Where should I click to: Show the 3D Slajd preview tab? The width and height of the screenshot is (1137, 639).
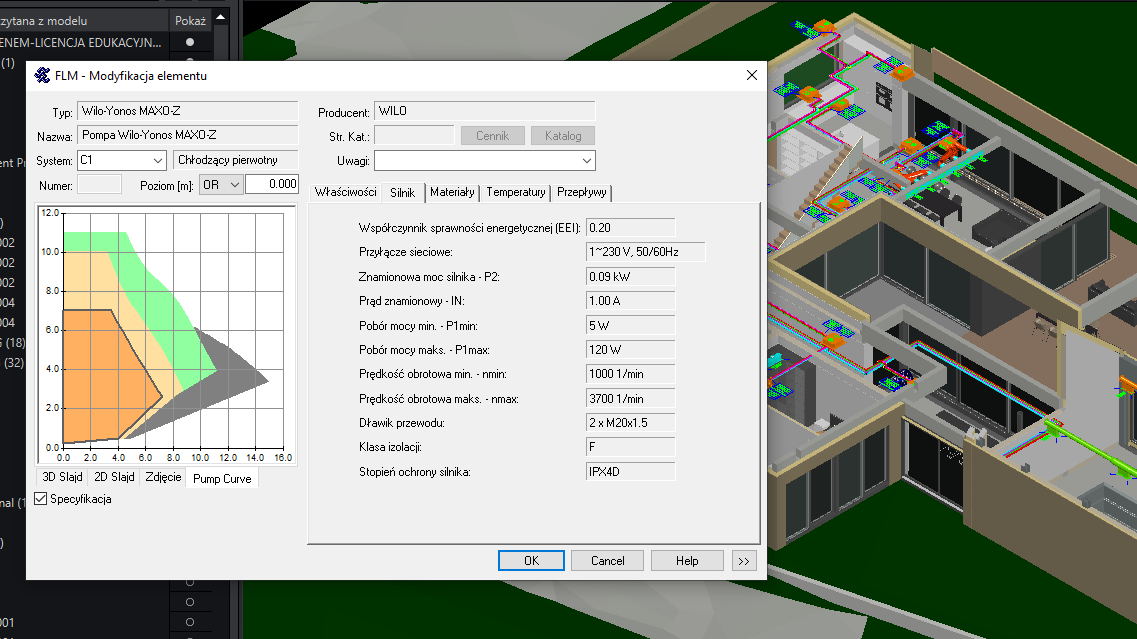pos(61,477)
